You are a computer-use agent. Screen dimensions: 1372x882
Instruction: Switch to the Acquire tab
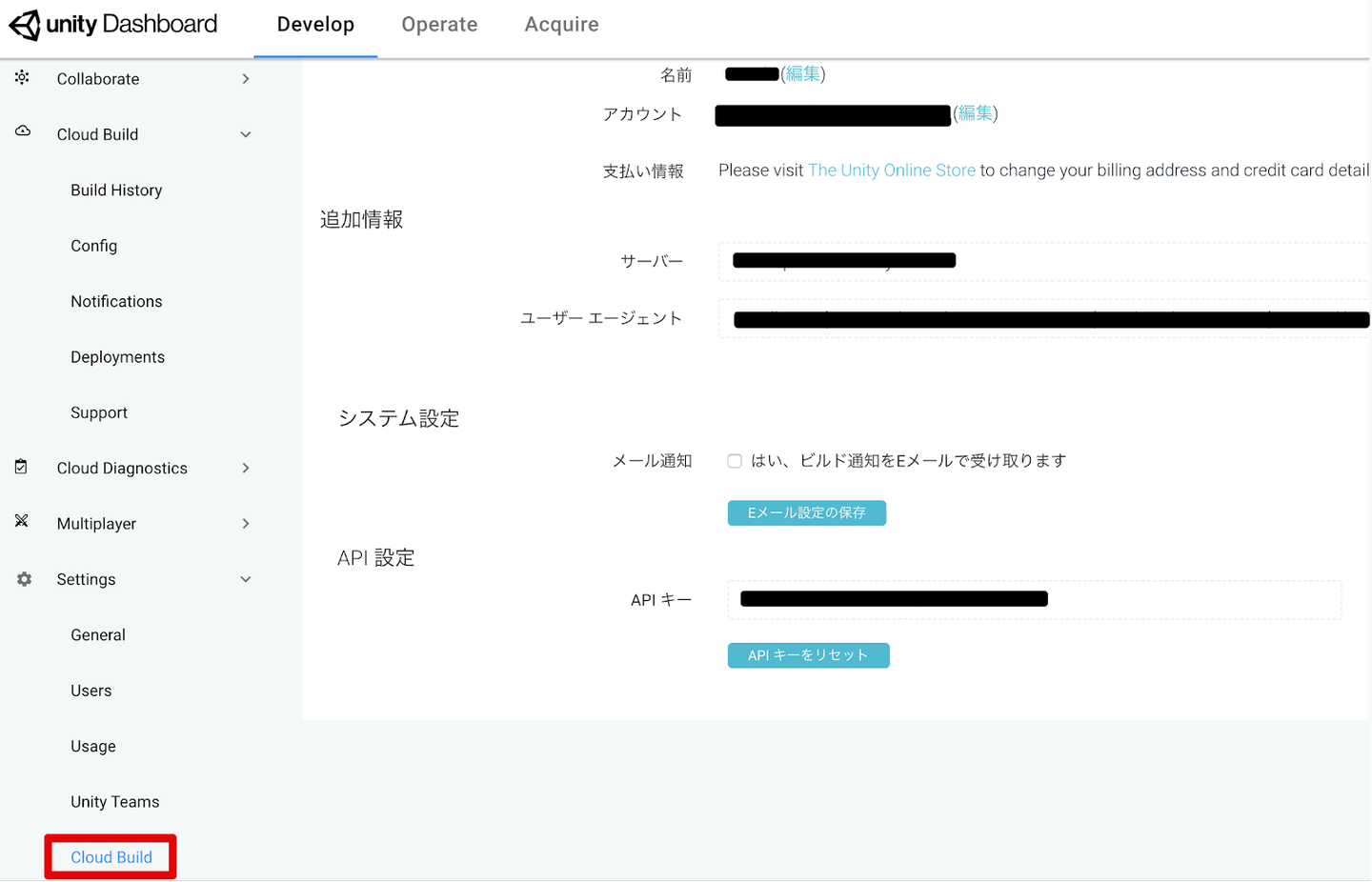561,25
